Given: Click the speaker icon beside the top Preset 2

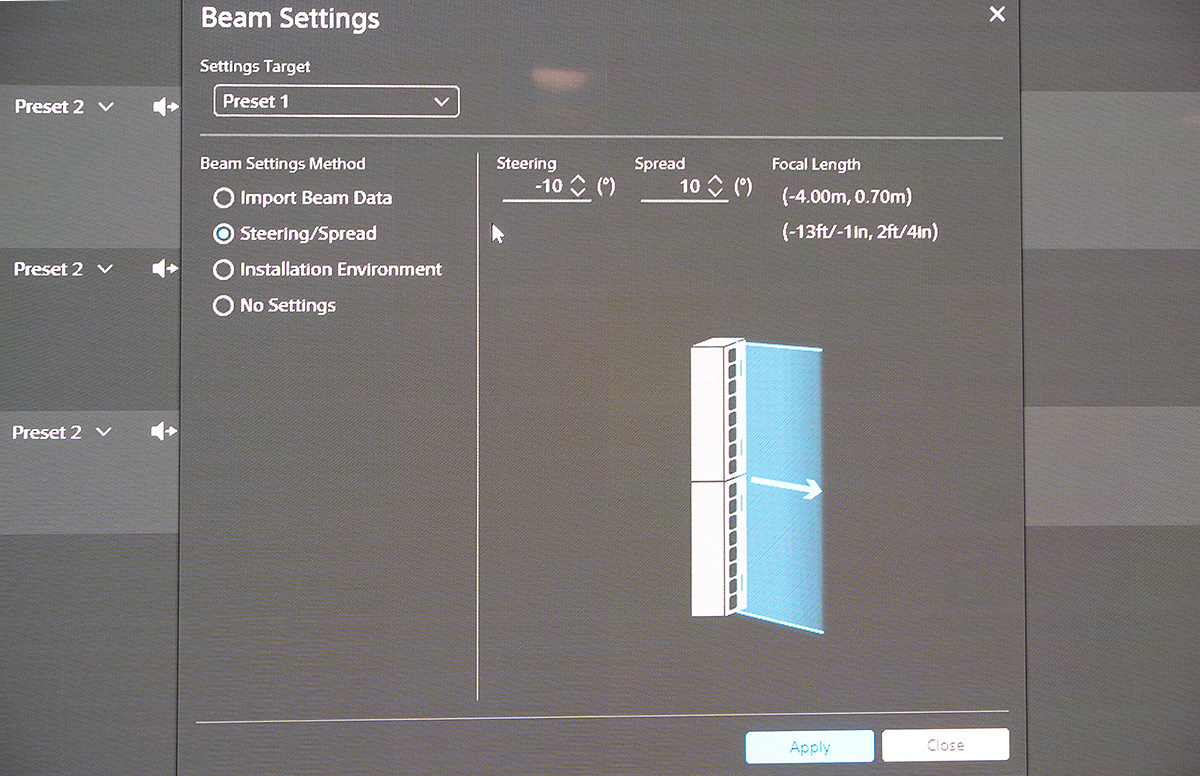Looking at the screenshot, I should [x=164, y=107].
